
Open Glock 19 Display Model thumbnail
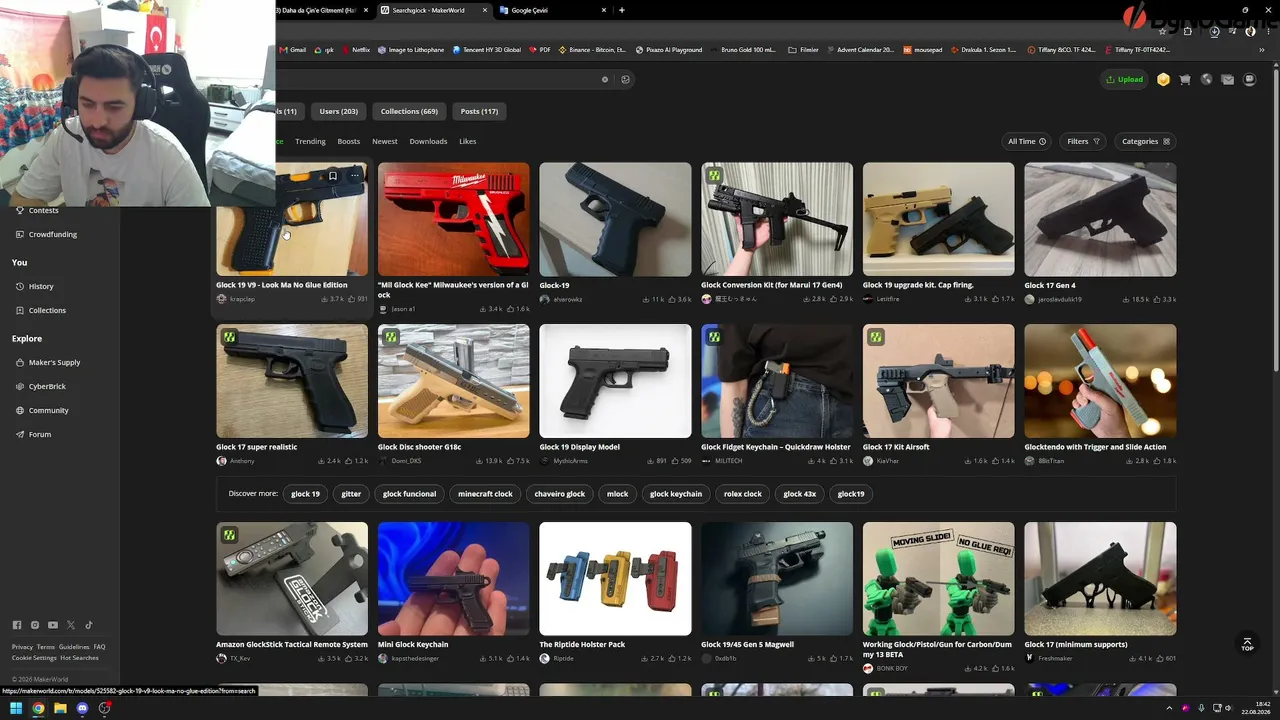tap(615, 381)
